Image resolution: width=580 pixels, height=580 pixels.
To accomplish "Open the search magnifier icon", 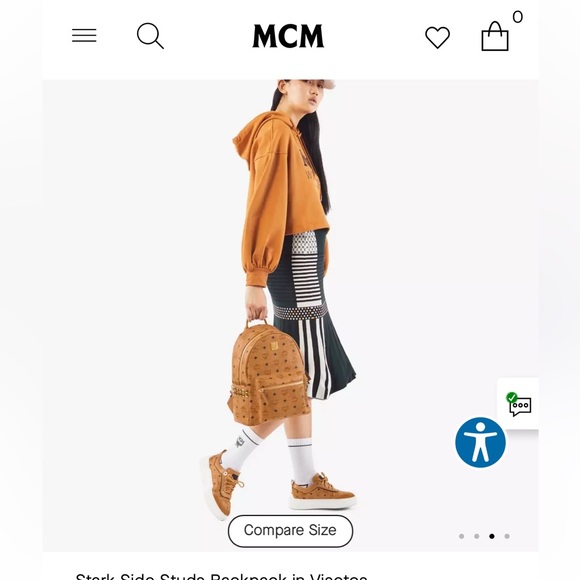I will pos(150,36).
